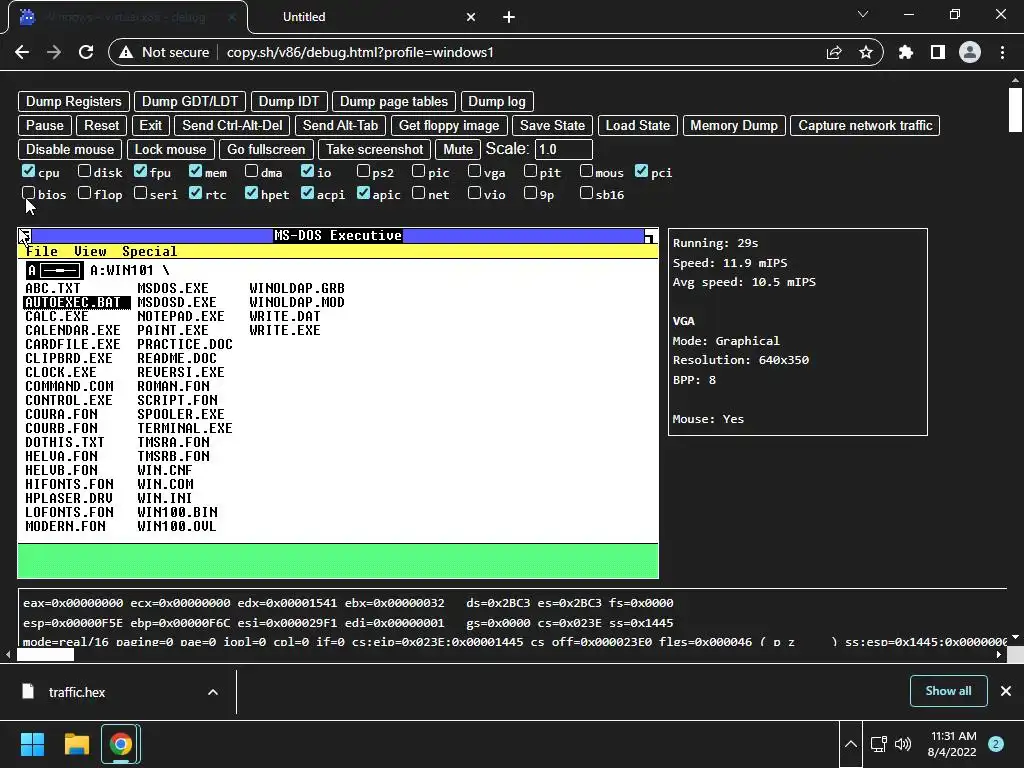Close the downloads bar

click(x=1006, y=691)
